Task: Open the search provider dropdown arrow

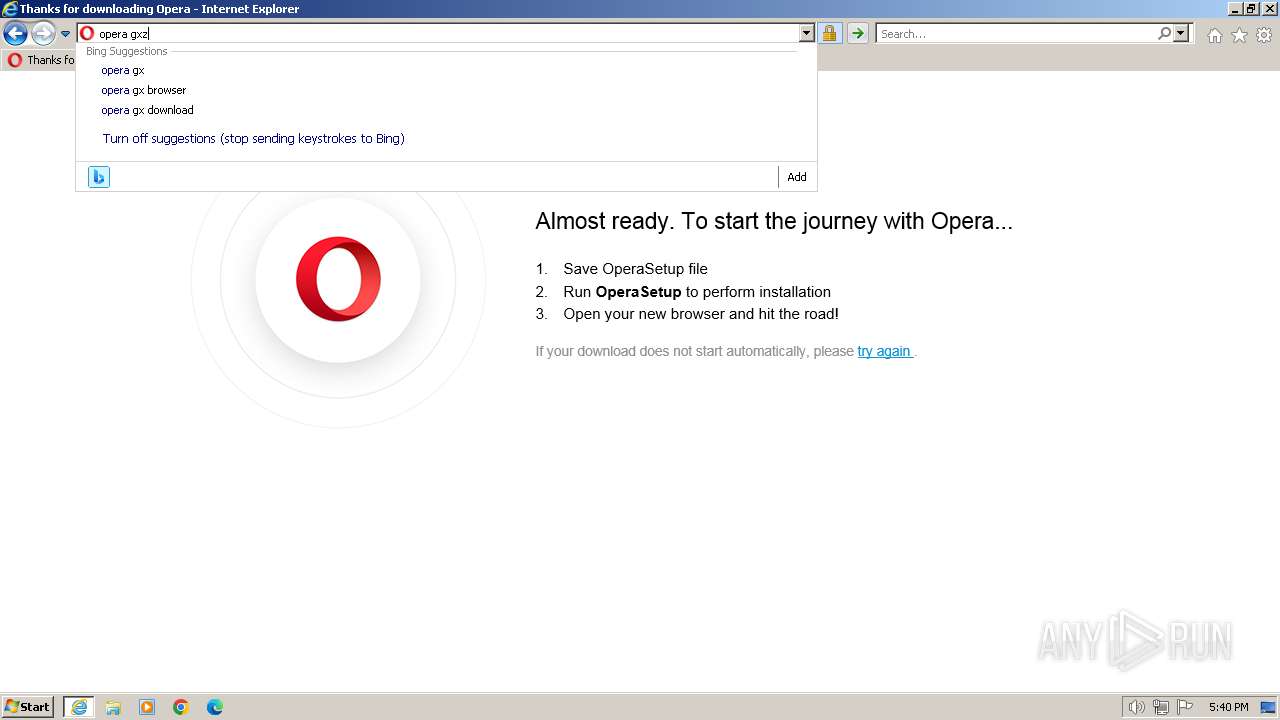Action: tap(1181, 34)
